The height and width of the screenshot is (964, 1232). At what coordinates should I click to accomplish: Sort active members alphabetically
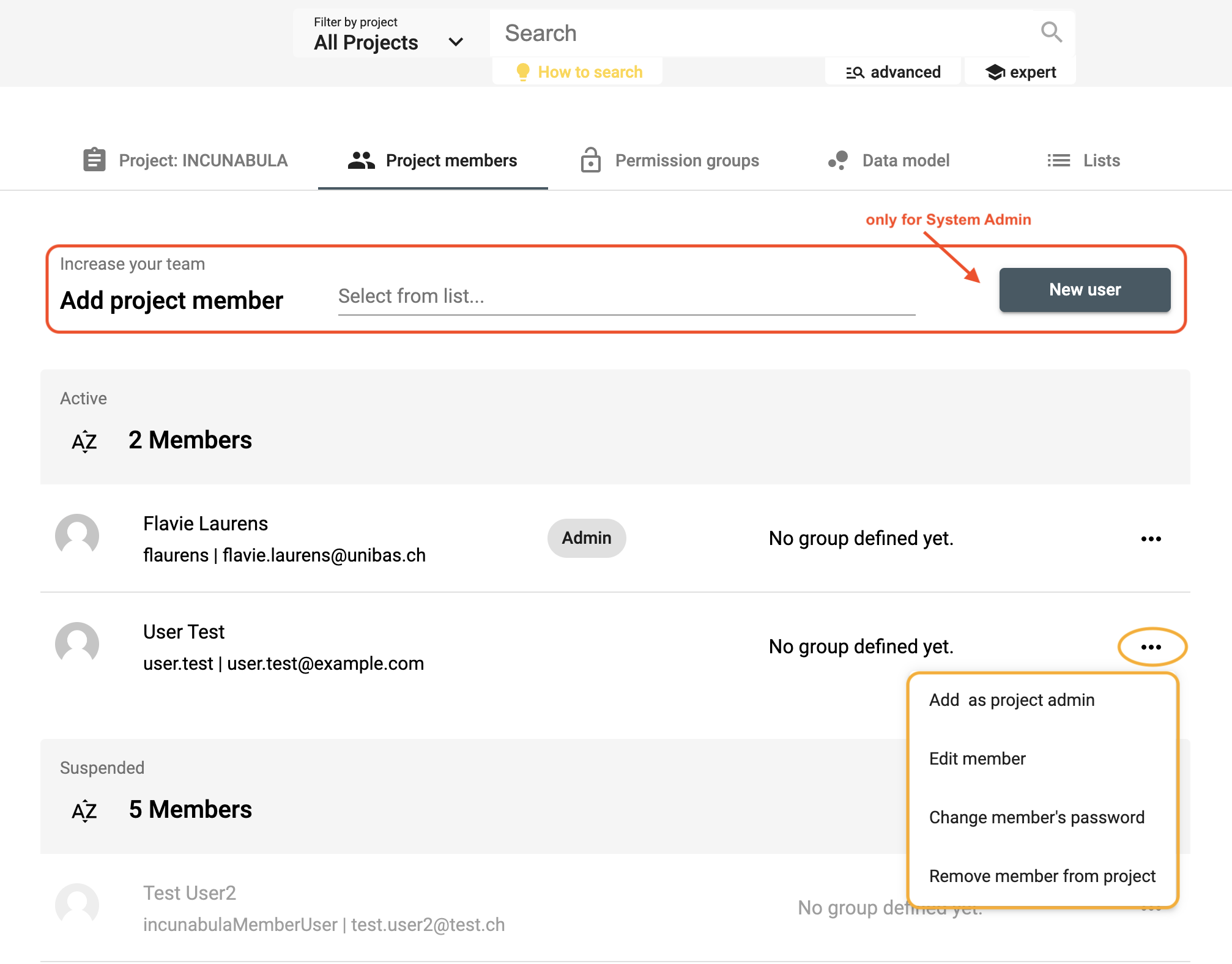[x=84, y=440]
